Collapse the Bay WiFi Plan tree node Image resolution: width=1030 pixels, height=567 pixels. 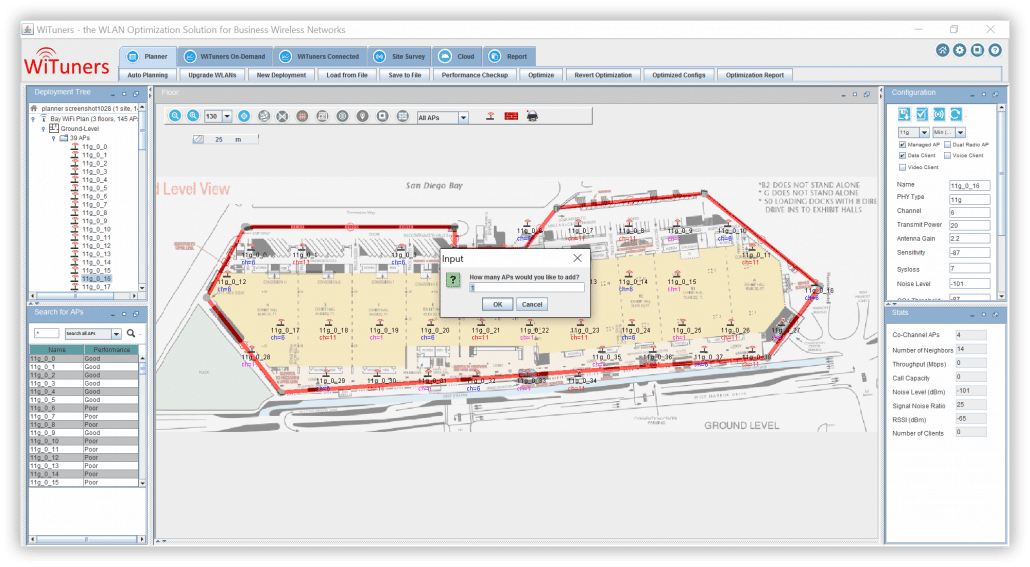coord(34,119)
